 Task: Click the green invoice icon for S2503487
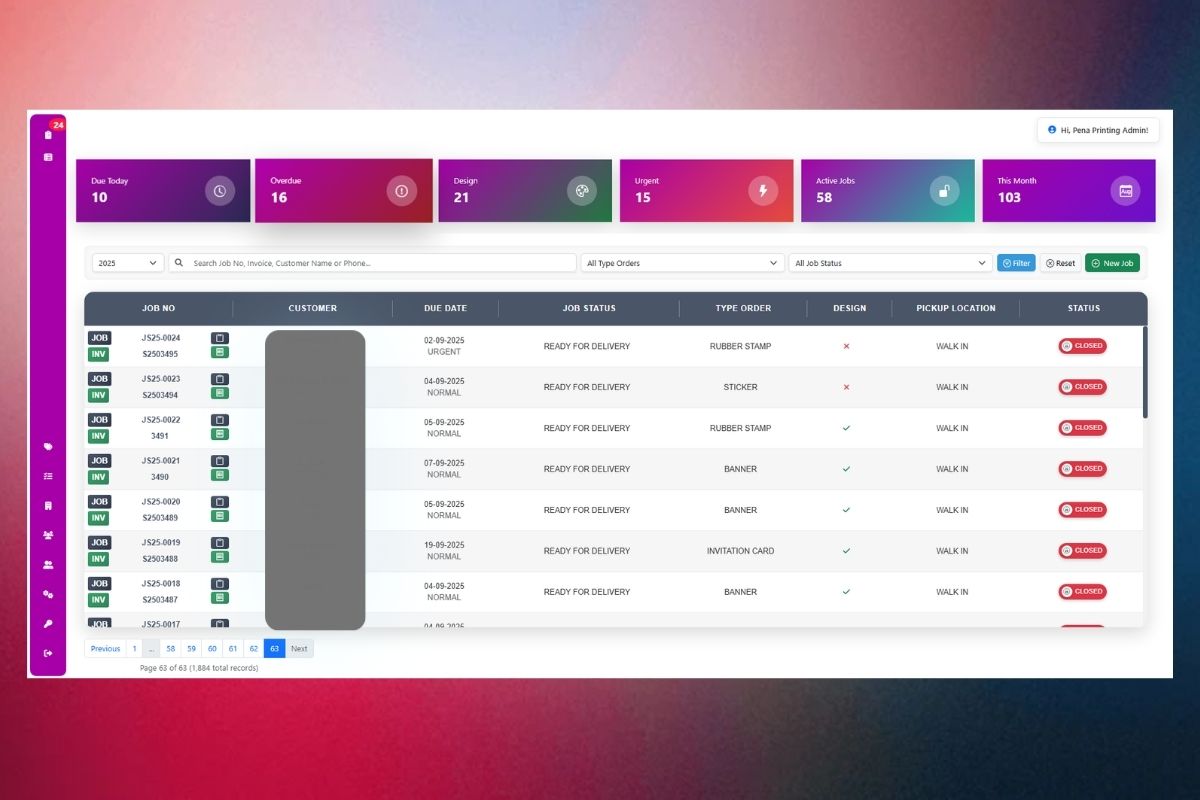tap(220, 598)
